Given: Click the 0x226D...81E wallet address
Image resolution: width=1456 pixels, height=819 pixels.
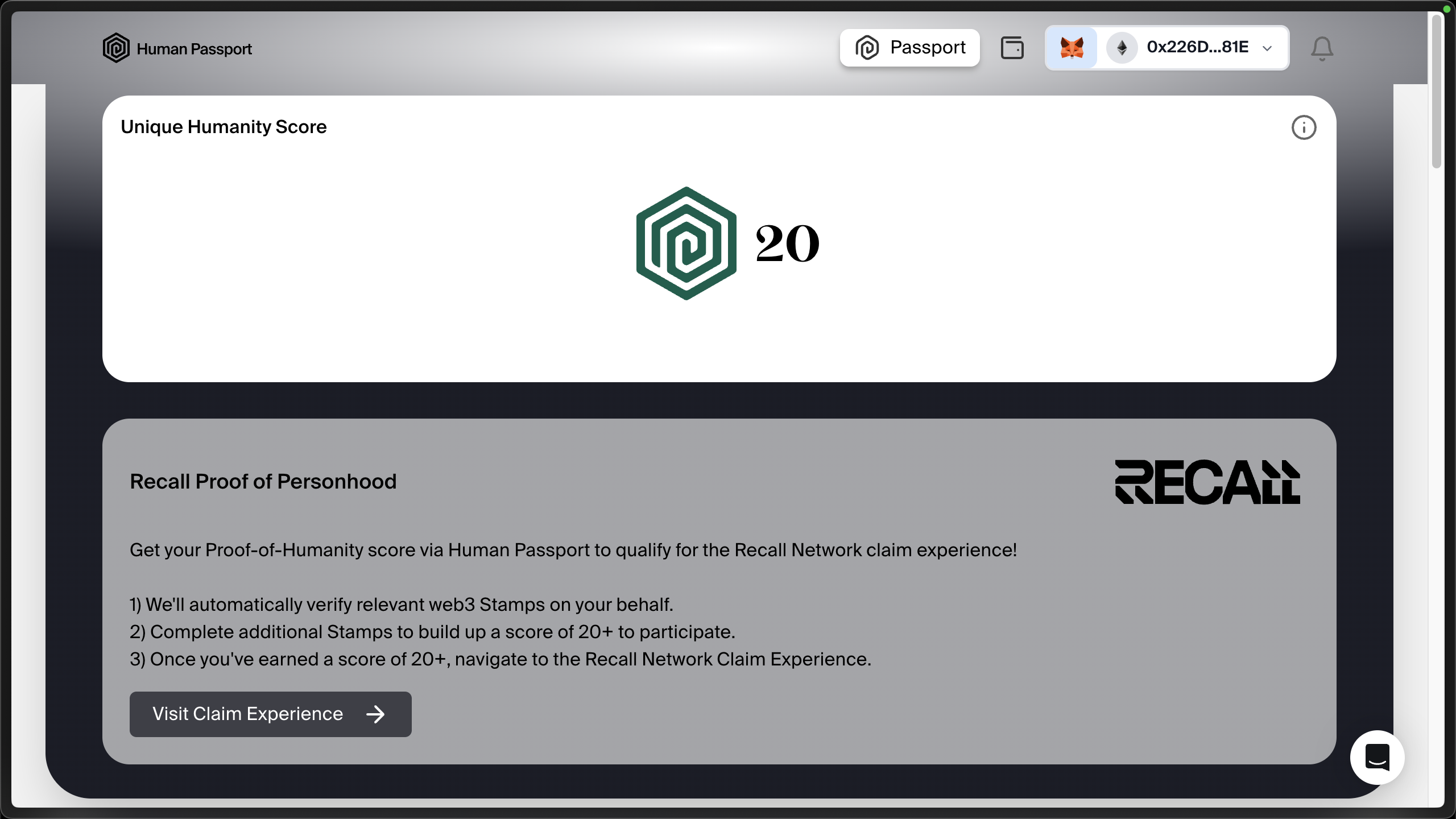Looking at the screenshot, I should [x=1197, y=47].
